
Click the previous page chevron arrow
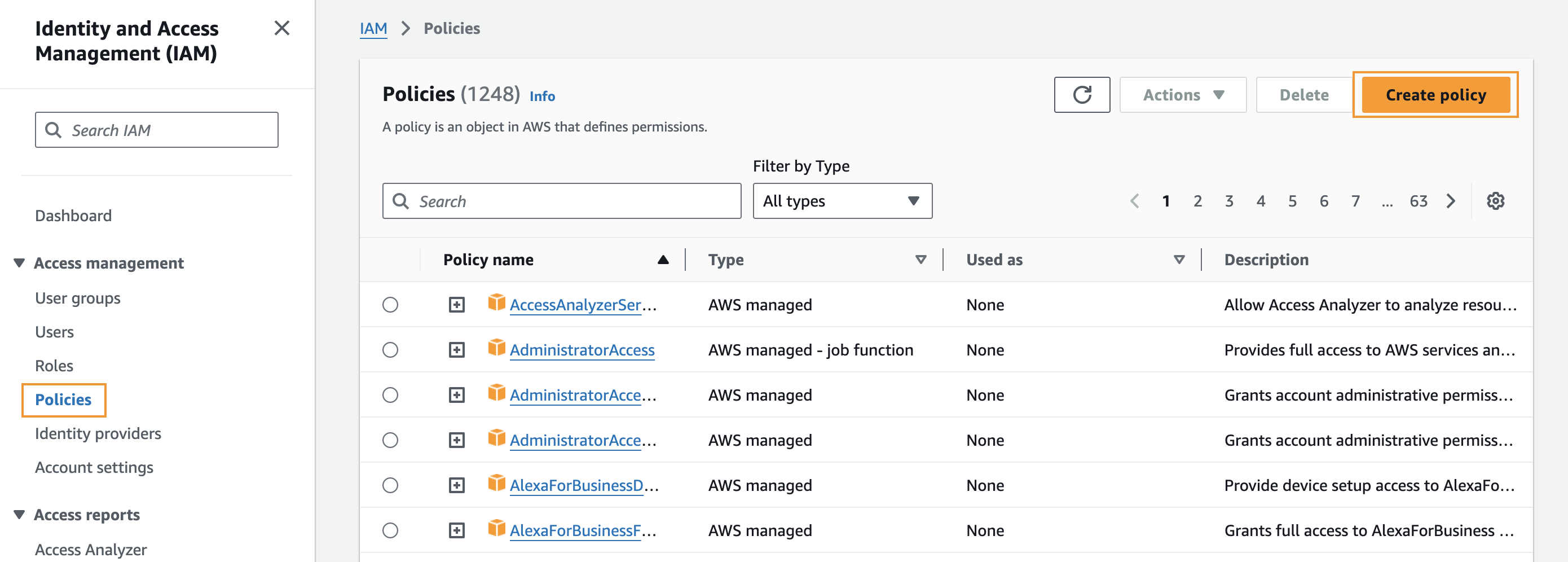(1135, 201)
